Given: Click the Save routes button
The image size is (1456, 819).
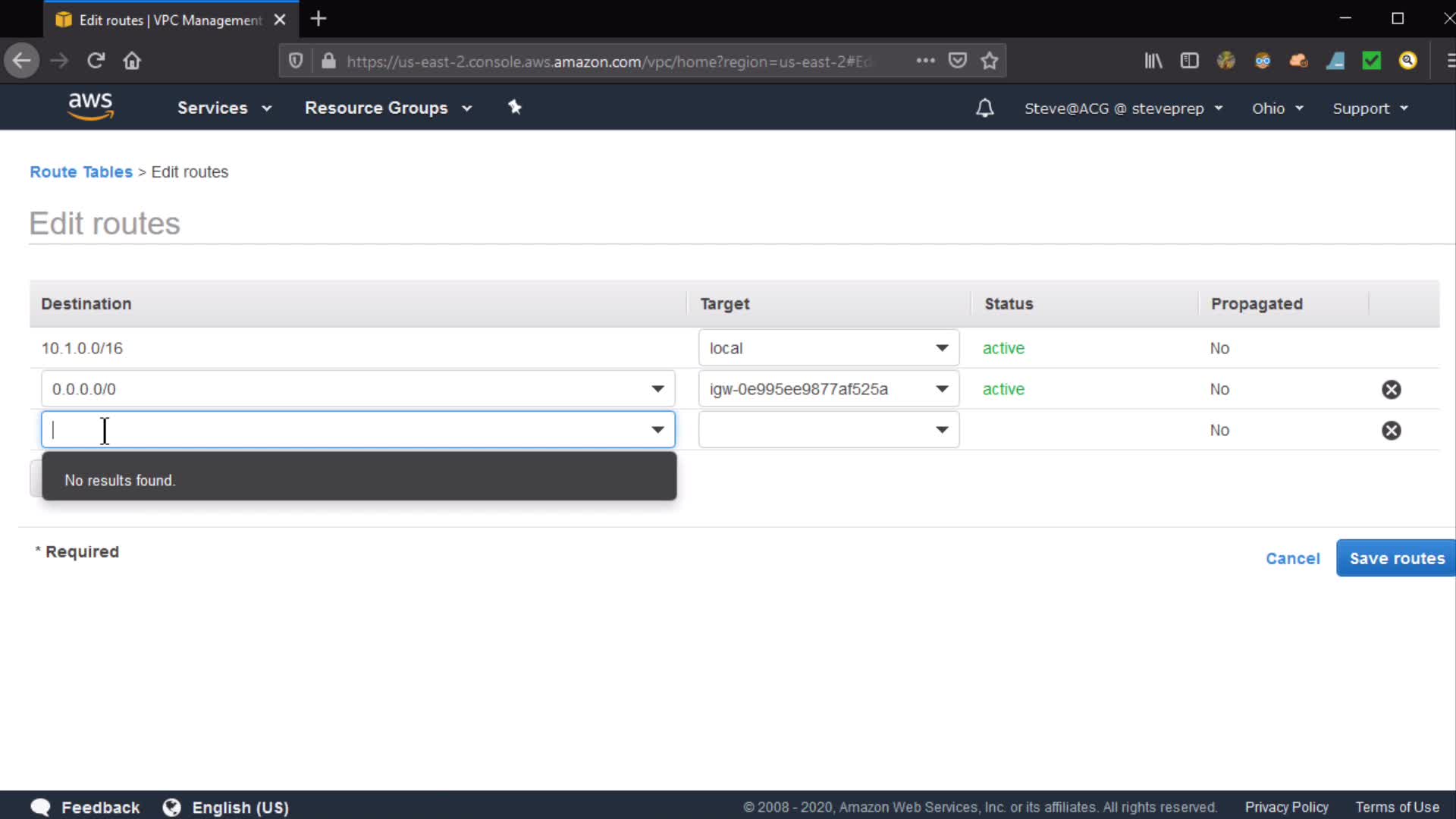Looking at the screenshot, I should click(1396, 558).
